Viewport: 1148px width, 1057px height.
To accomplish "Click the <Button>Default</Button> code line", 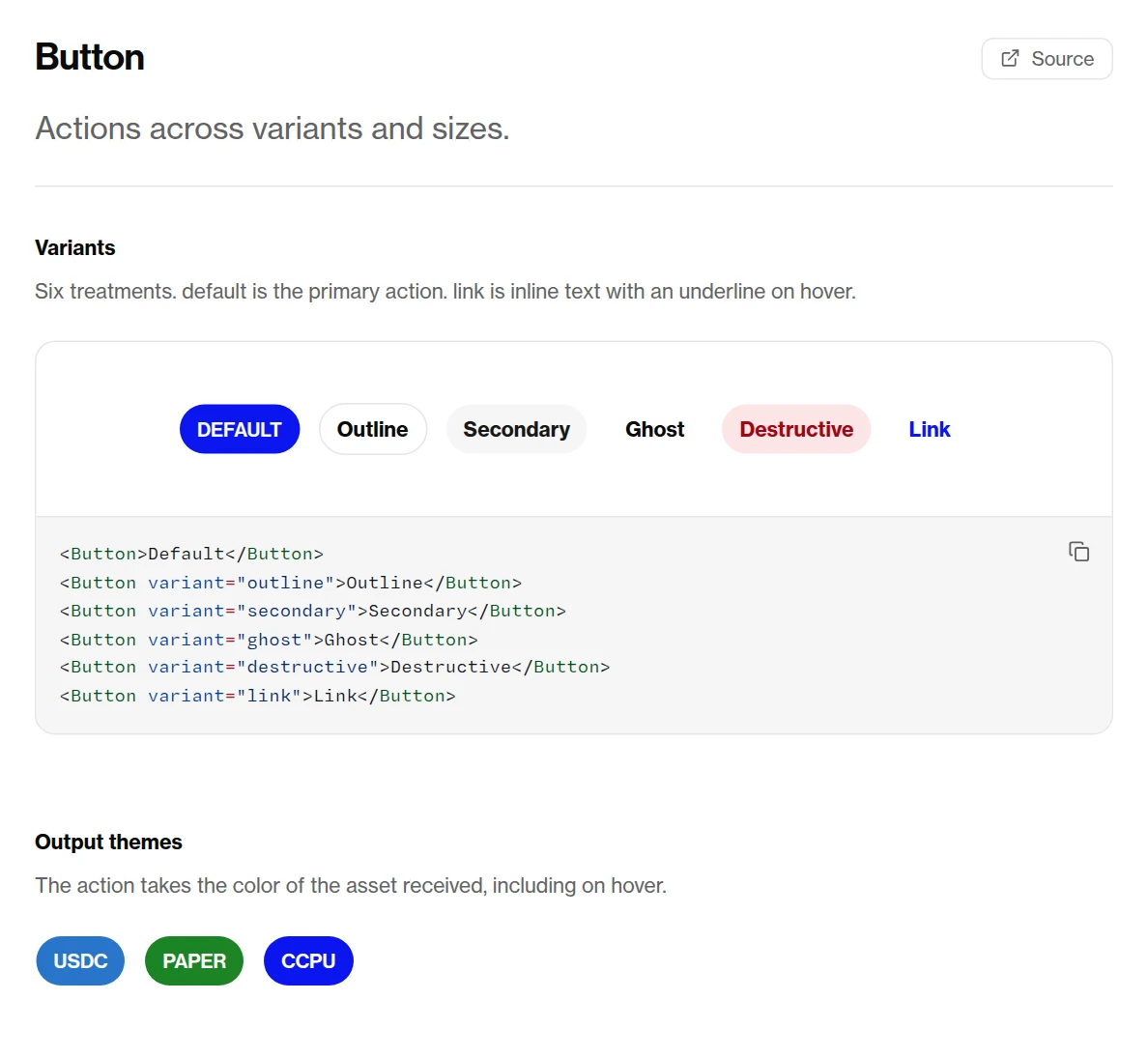I will tap(192, 555).
